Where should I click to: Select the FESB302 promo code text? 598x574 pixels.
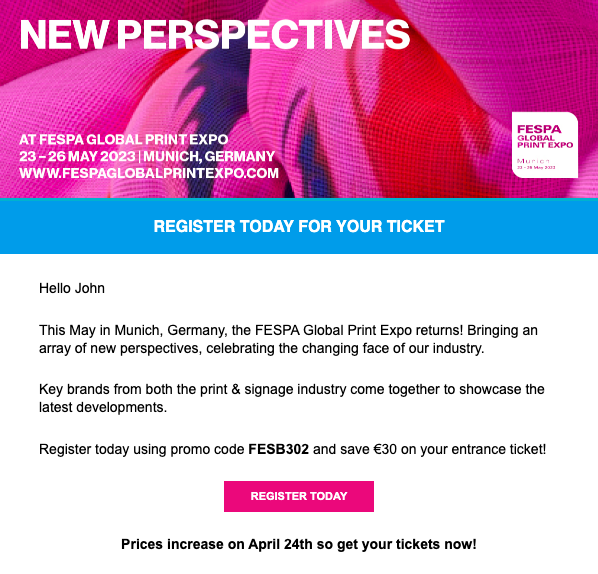point(278,449)
